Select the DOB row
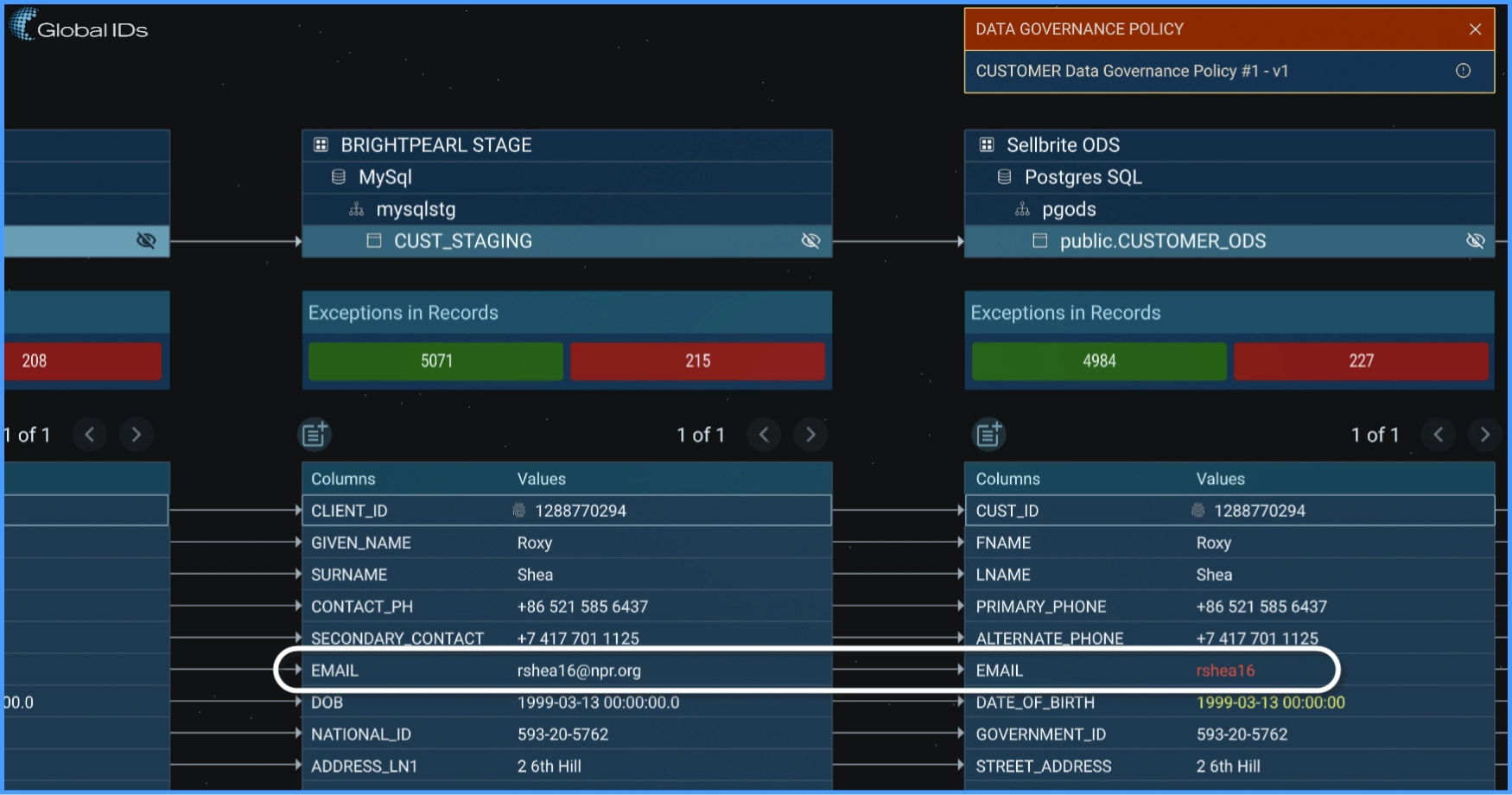1512x795 pixels. (567, 703)
